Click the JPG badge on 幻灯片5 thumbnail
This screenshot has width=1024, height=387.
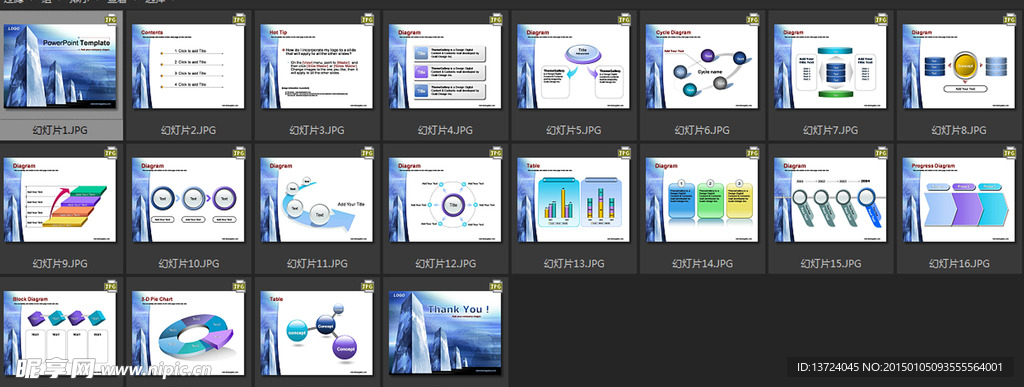[x=624, y=20]
